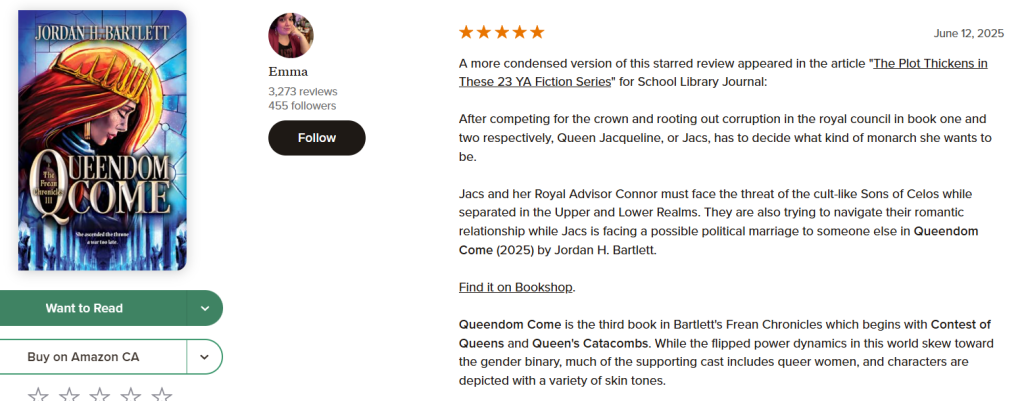1022x401 pixels.
Task: Rate the book two stars
Action: tap(69, 395)
